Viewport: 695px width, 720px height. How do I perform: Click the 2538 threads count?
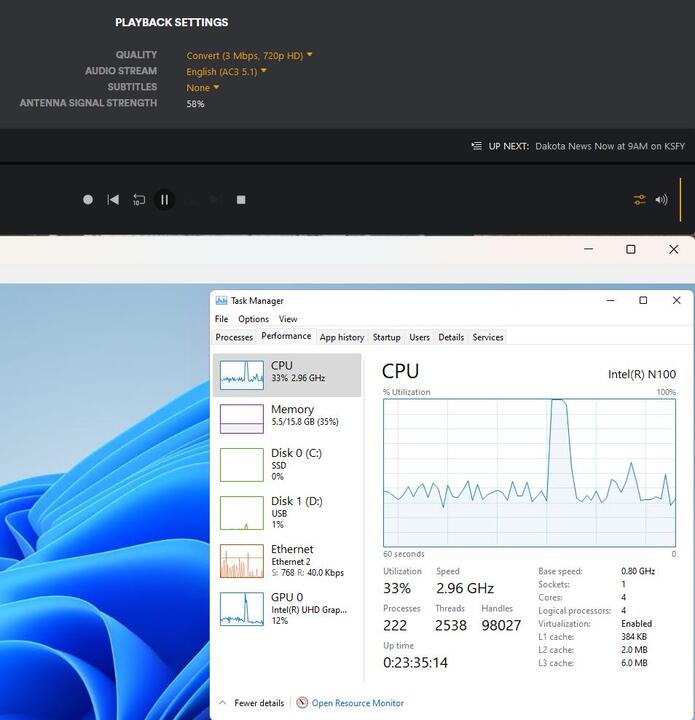click(x=451, y=625)
